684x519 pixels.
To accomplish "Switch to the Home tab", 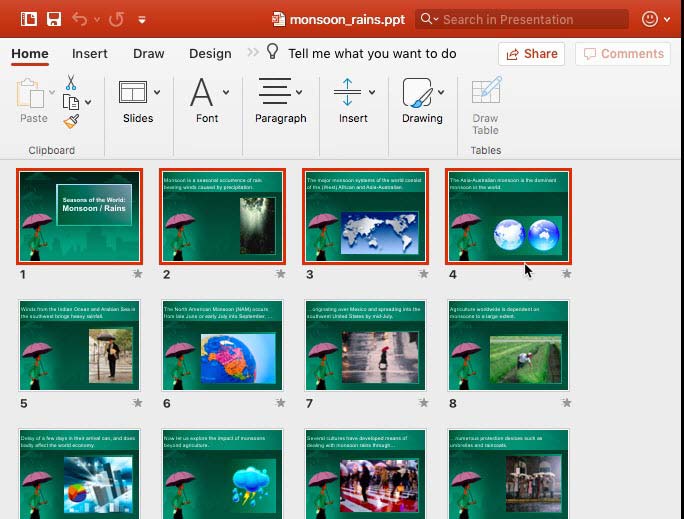I will coord(30,54).
